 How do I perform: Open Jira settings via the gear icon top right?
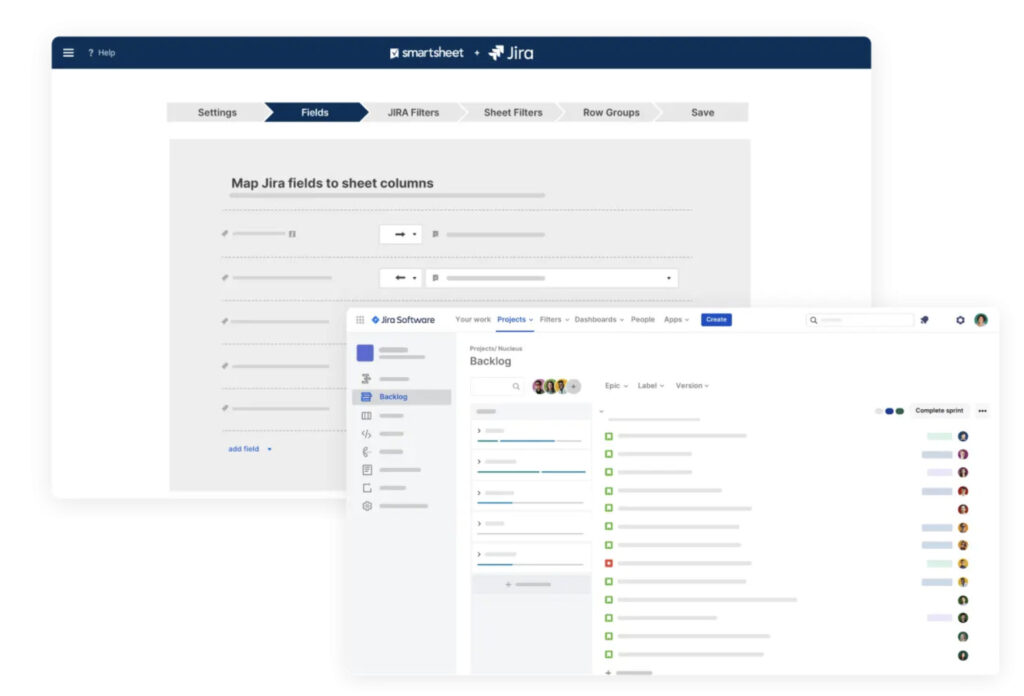(960, 319)
